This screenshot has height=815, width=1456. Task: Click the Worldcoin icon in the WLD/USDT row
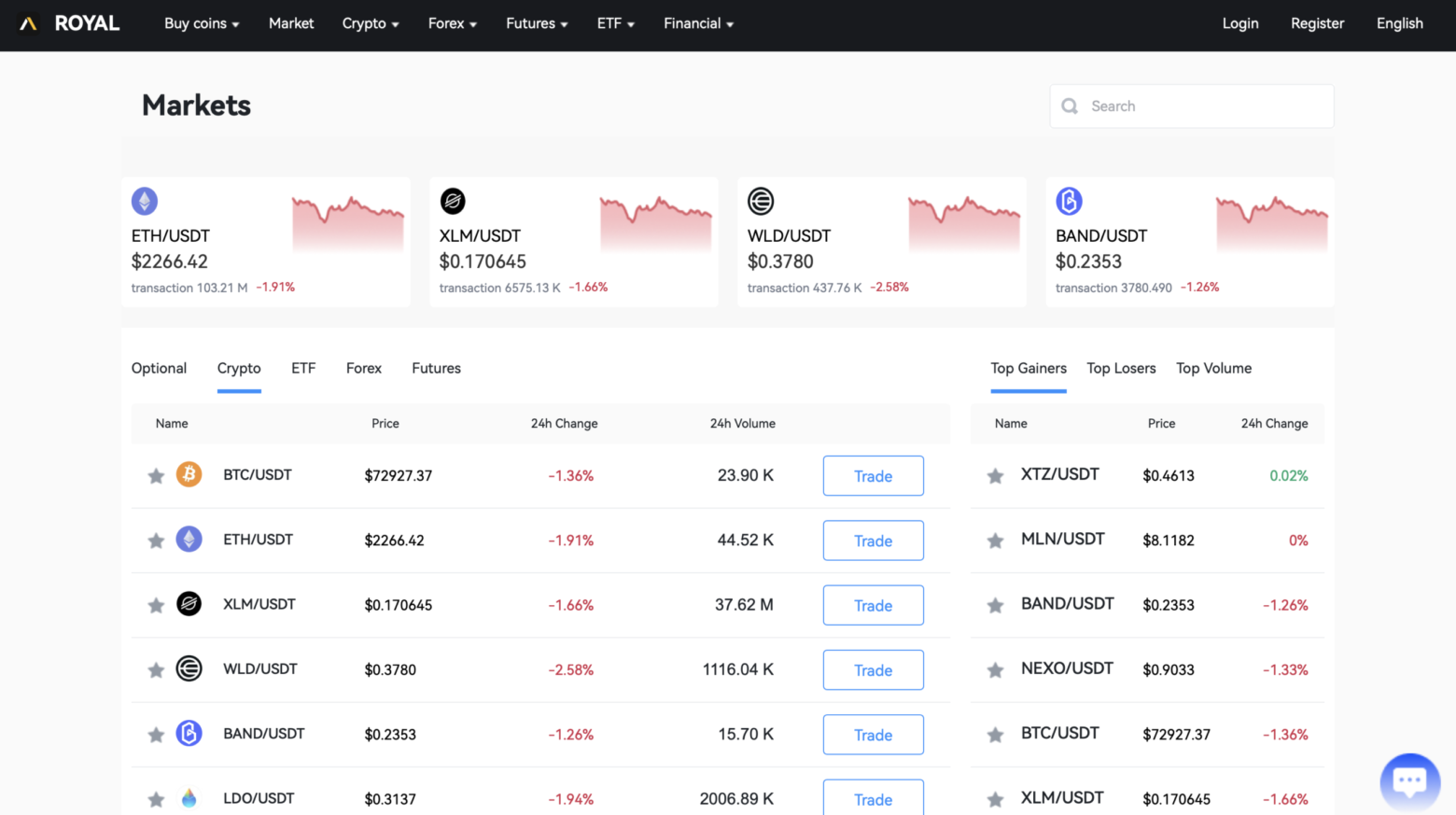pyautogui.click(x=189, y=669)
